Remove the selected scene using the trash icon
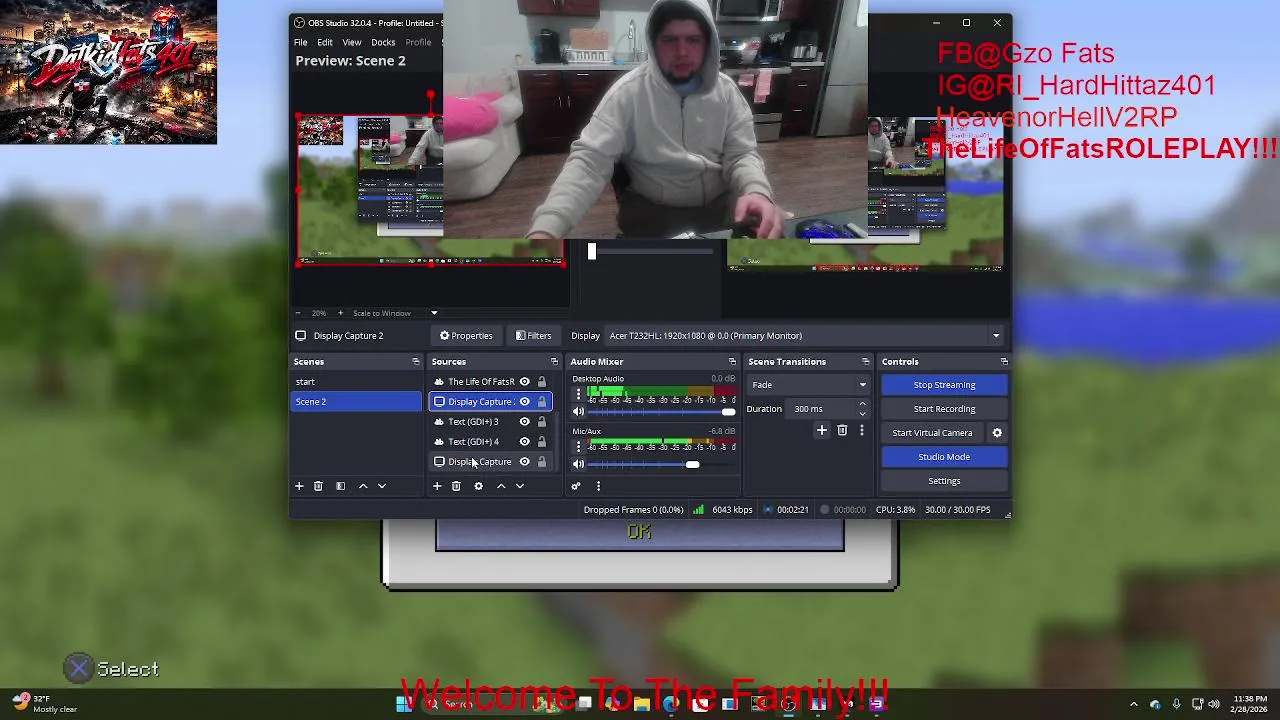The height and width of the screenshot is (720, 1280). click(318, 486)
